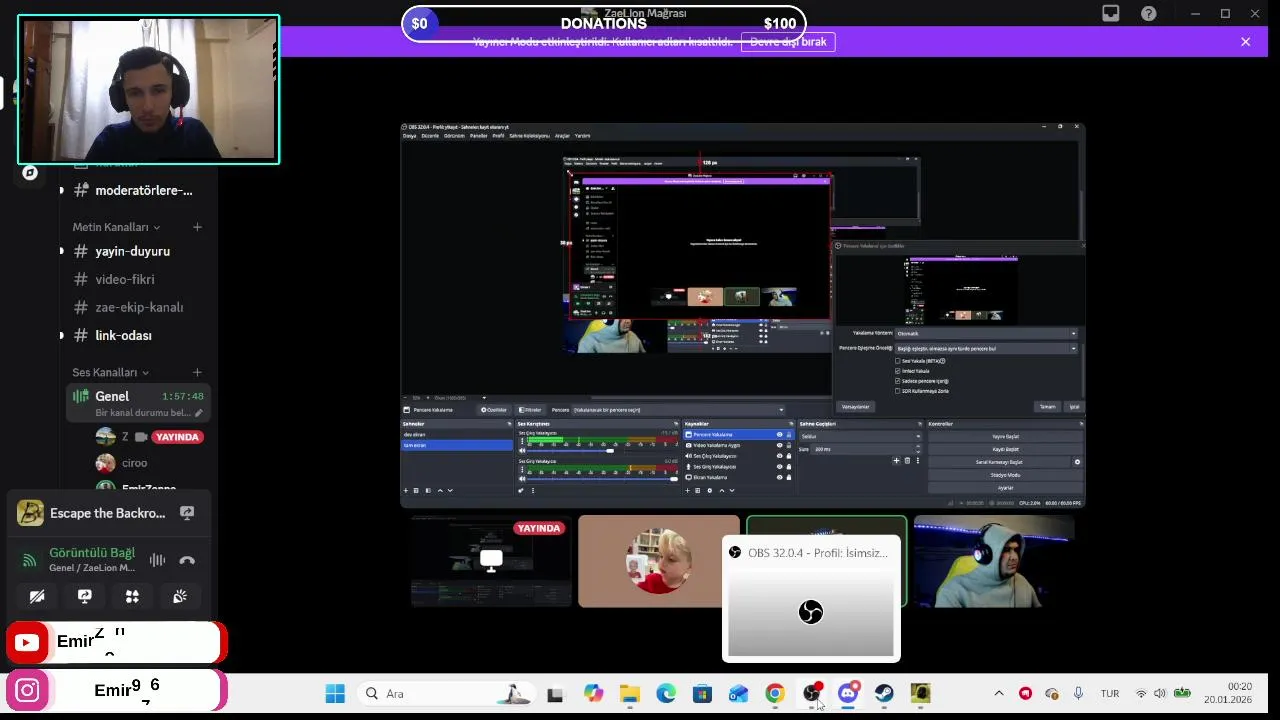Click Tamam in OBS properties dialog
Image resolution: width=1280 pixels, height=720 pixels.
1047,407
